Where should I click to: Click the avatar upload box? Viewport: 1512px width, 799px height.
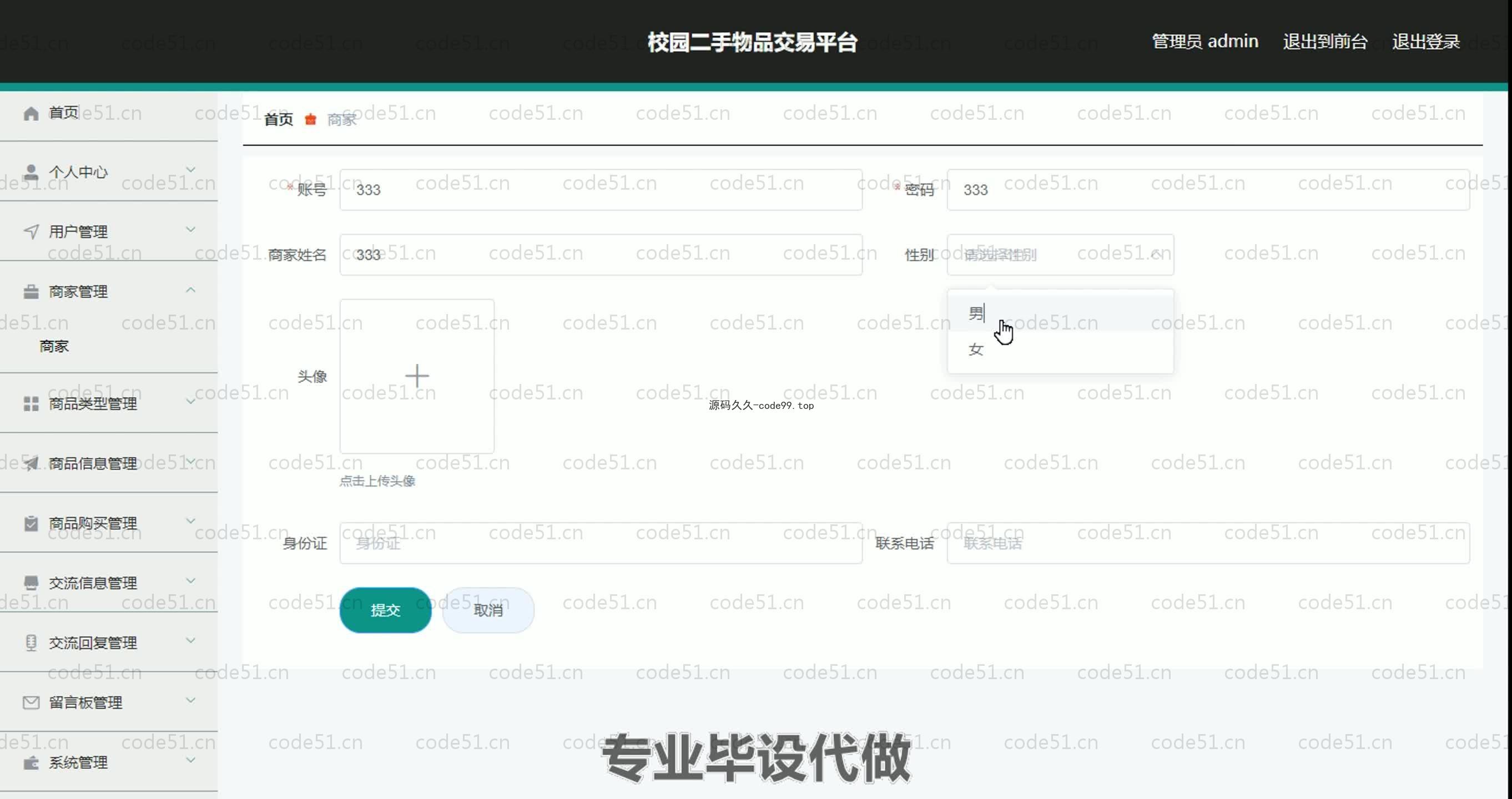click(417, 376)
